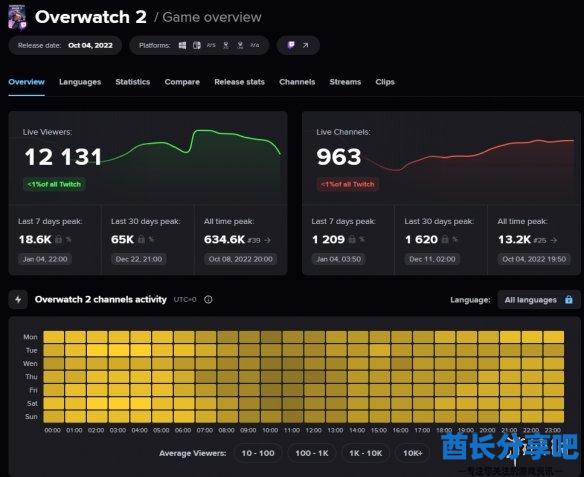Select the 100 - 1K average viewers filter
The image size is (584, 477).
pyautogui.click(x=312, y=453)
